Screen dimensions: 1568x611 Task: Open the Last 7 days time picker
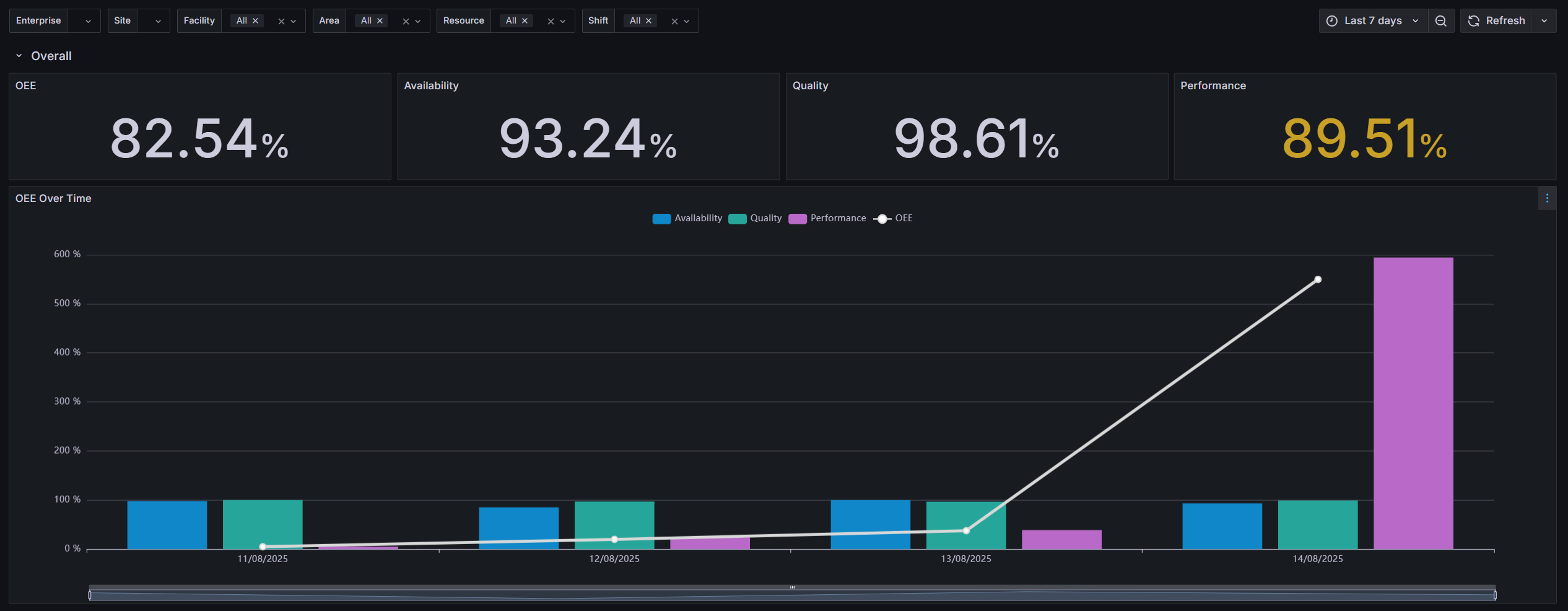1372,21
